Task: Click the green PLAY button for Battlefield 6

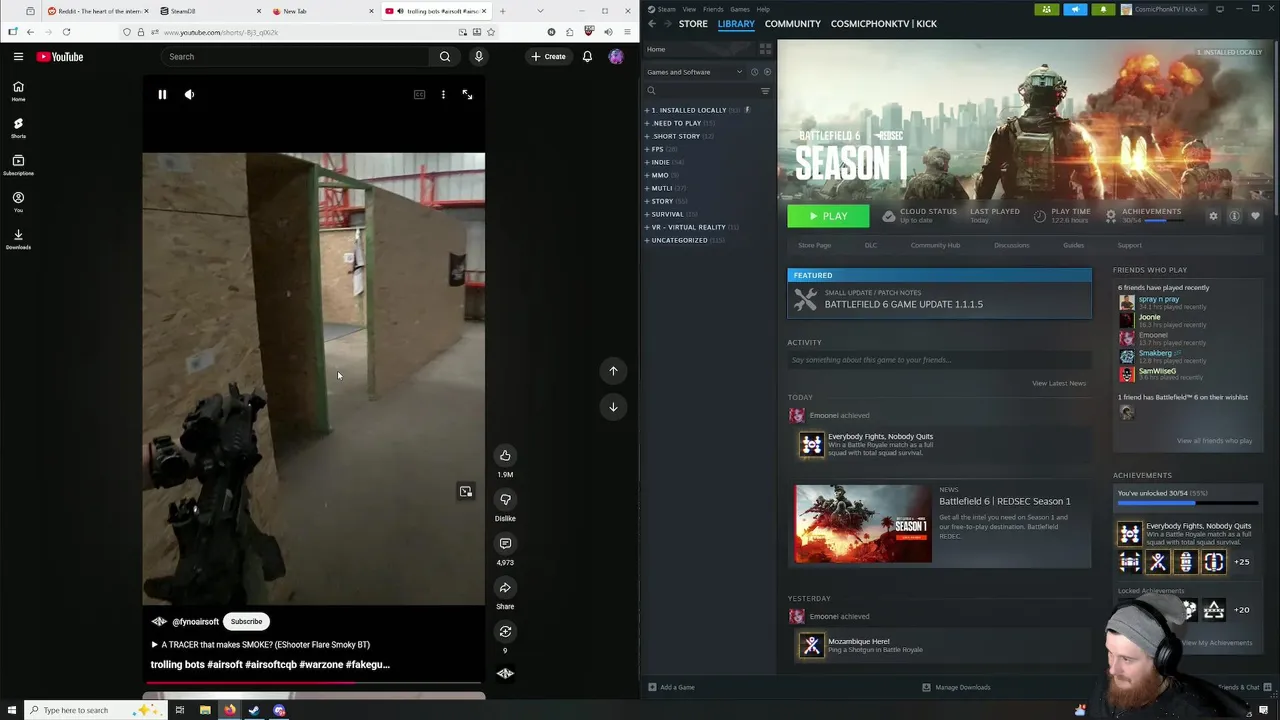Action: pos(828,216)
